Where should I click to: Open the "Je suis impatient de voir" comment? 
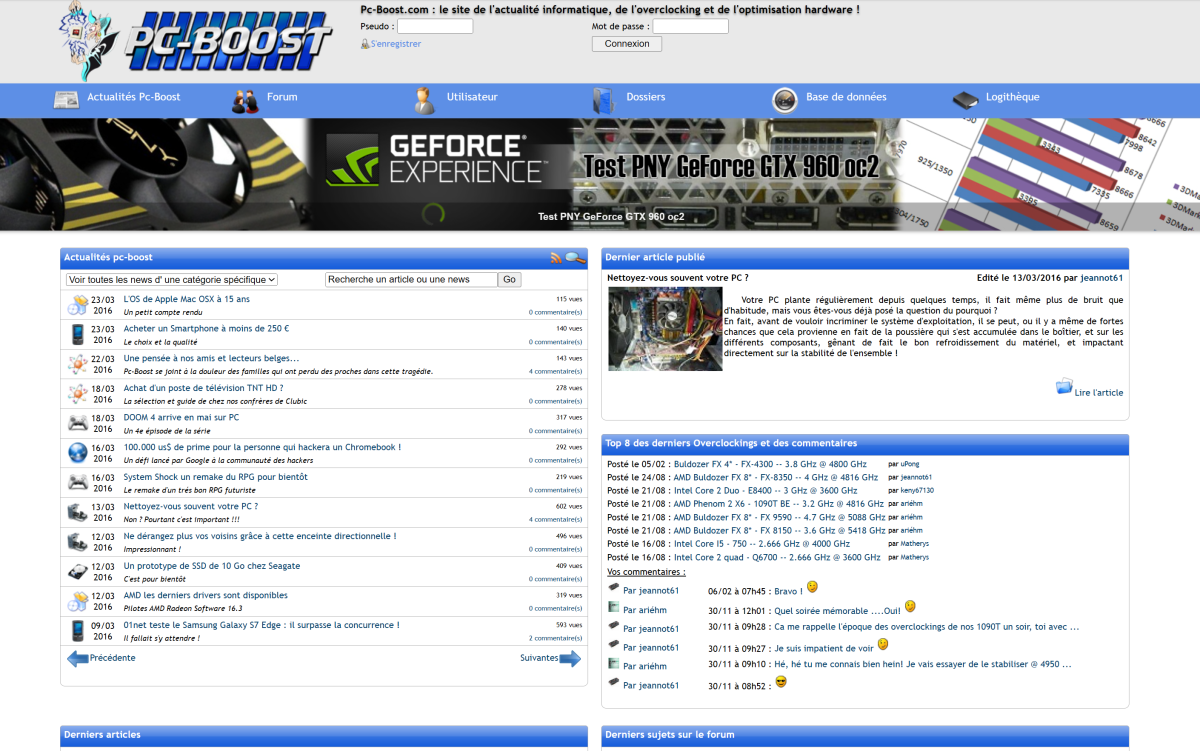pyautogui.click(x=824, y=648)
